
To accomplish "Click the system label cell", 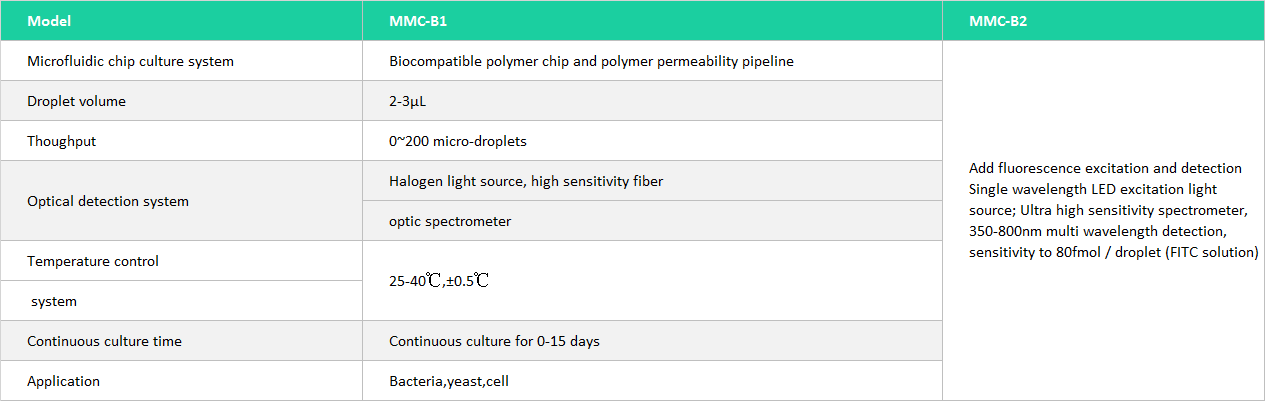I will point(54,301).
